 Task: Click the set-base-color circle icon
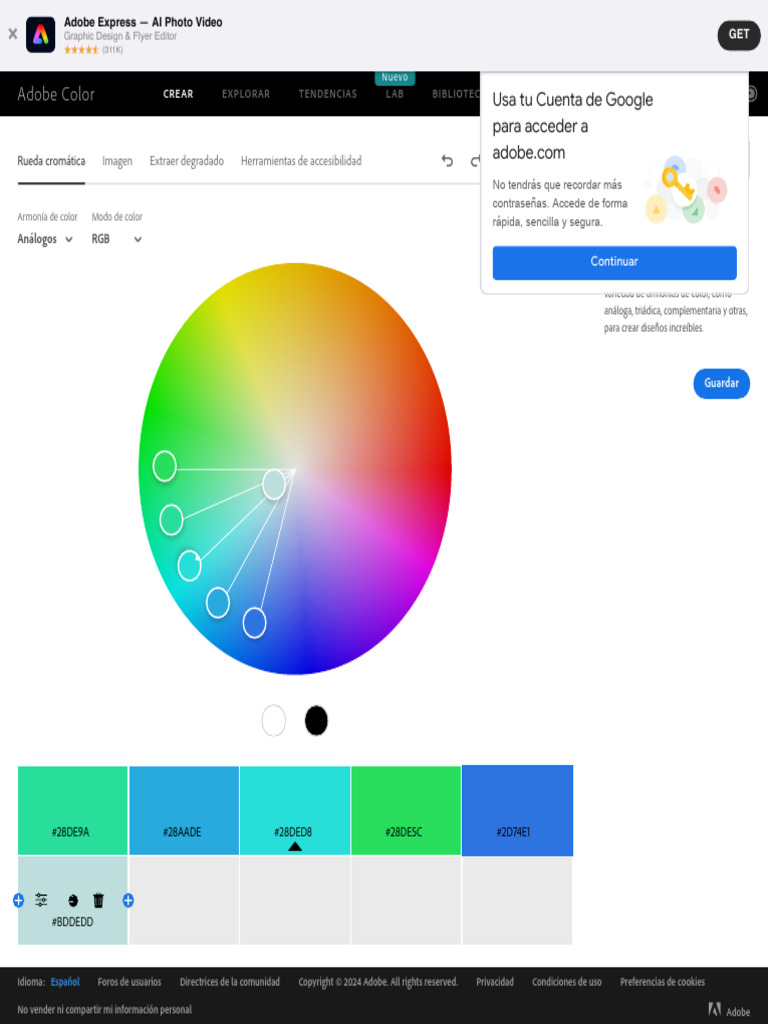73,901
